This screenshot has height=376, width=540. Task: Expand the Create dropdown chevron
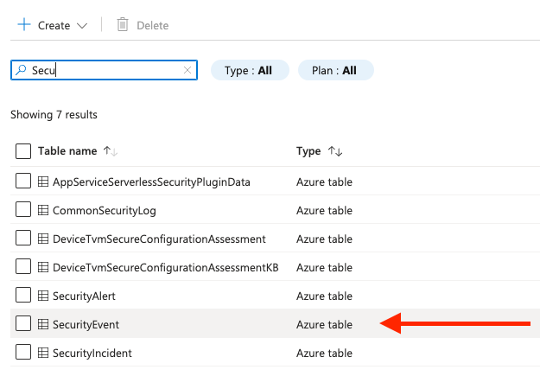pyautogui.click(x=82, y=26)
